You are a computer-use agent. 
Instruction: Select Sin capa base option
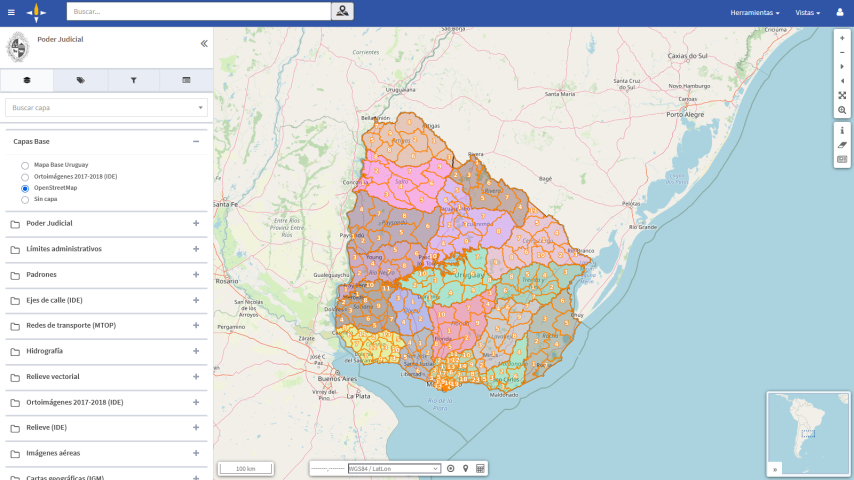point(25,200)
